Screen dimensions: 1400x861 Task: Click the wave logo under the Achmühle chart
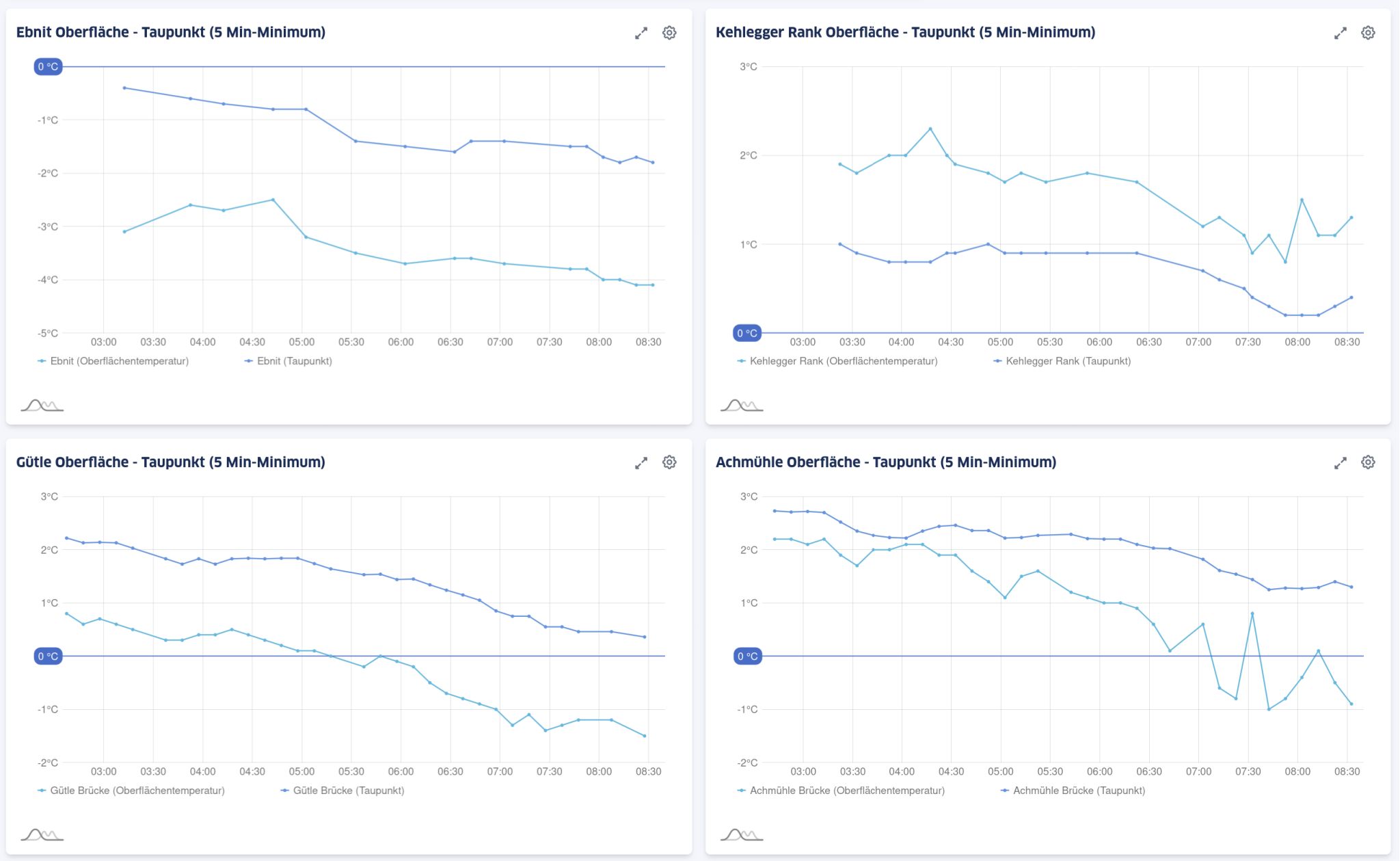(x=741, y=835)
